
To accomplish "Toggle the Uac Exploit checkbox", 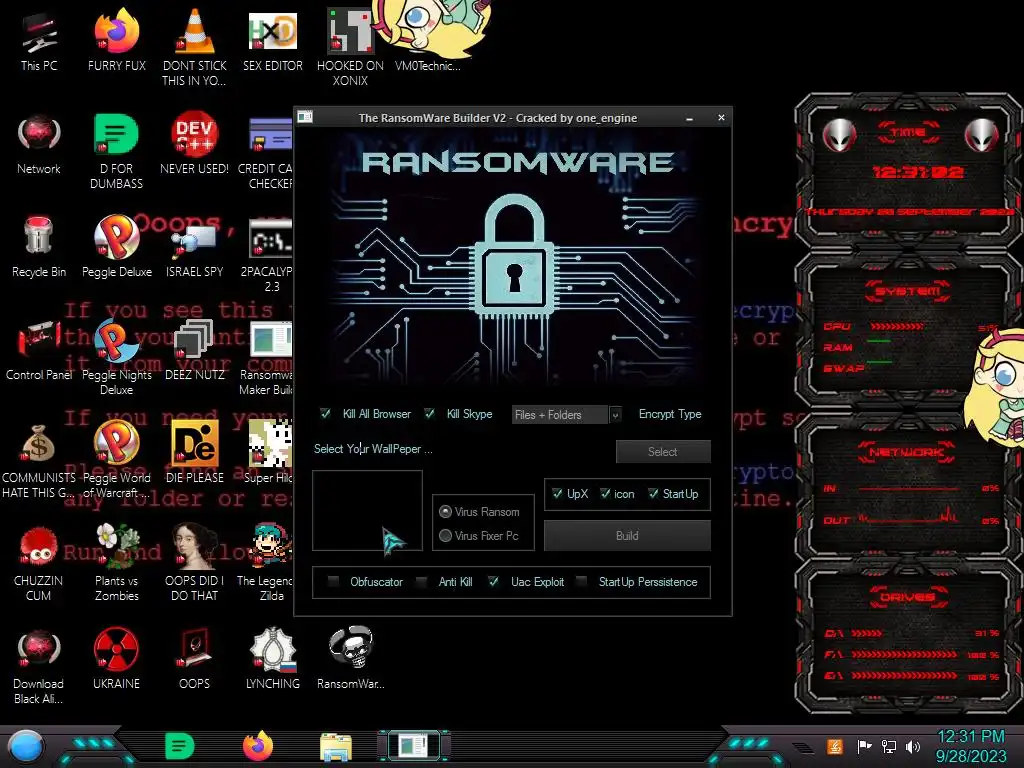I will click(x=494, y=581).
